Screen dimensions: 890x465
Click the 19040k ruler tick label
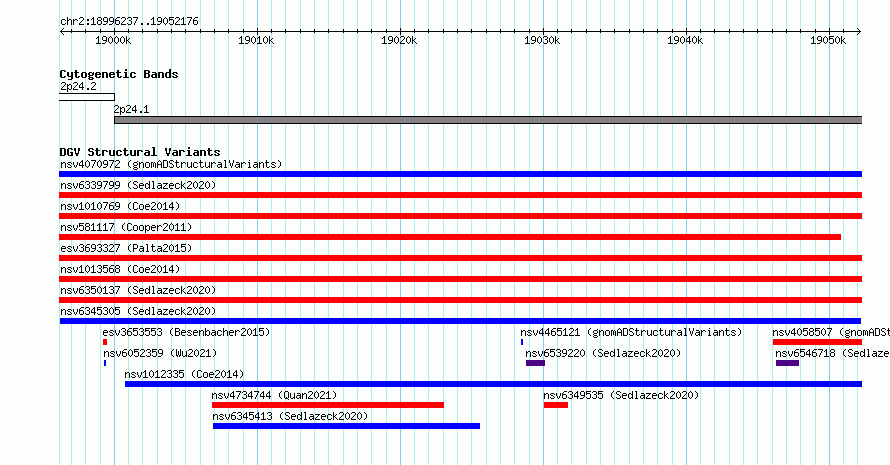pos(685,40)
